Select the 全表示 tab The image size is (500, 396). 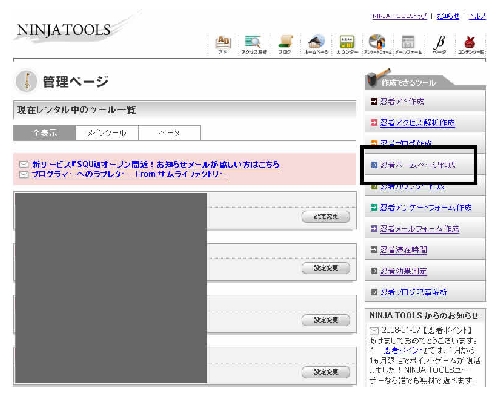tap(44, 133)
